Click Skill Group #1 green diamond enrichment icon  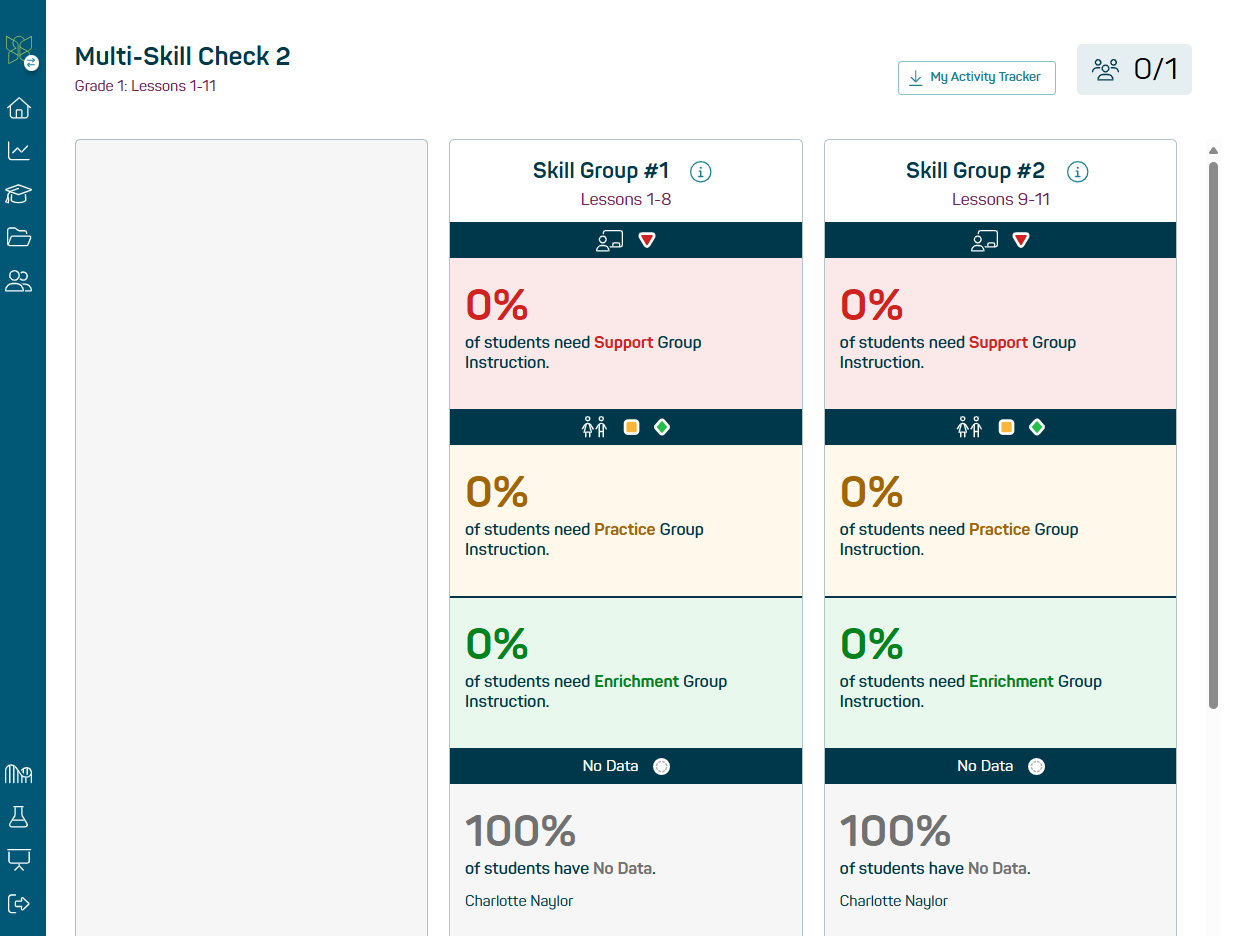click(662, 427)
